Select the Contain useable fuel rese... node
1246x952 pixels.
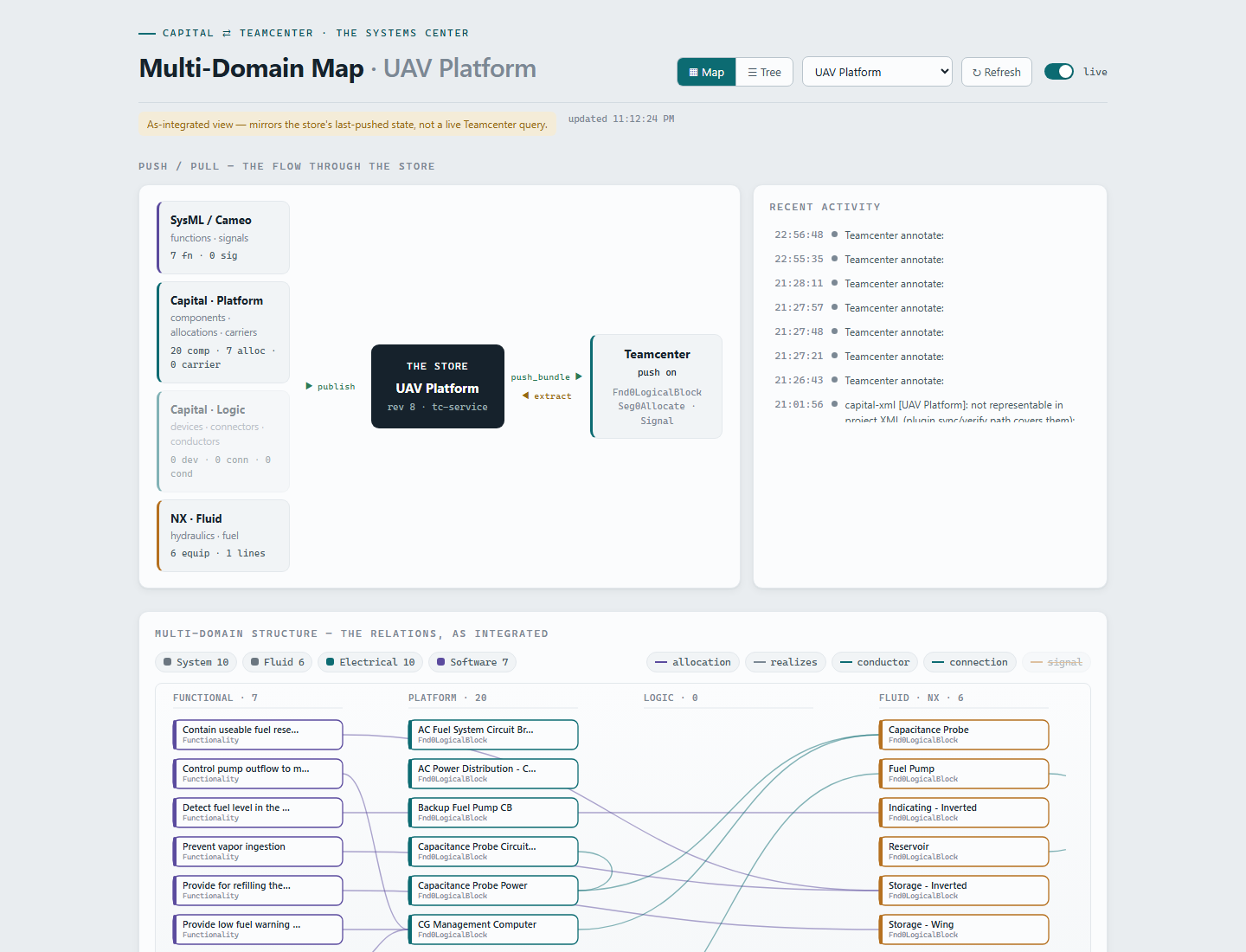tap(258, 735)
